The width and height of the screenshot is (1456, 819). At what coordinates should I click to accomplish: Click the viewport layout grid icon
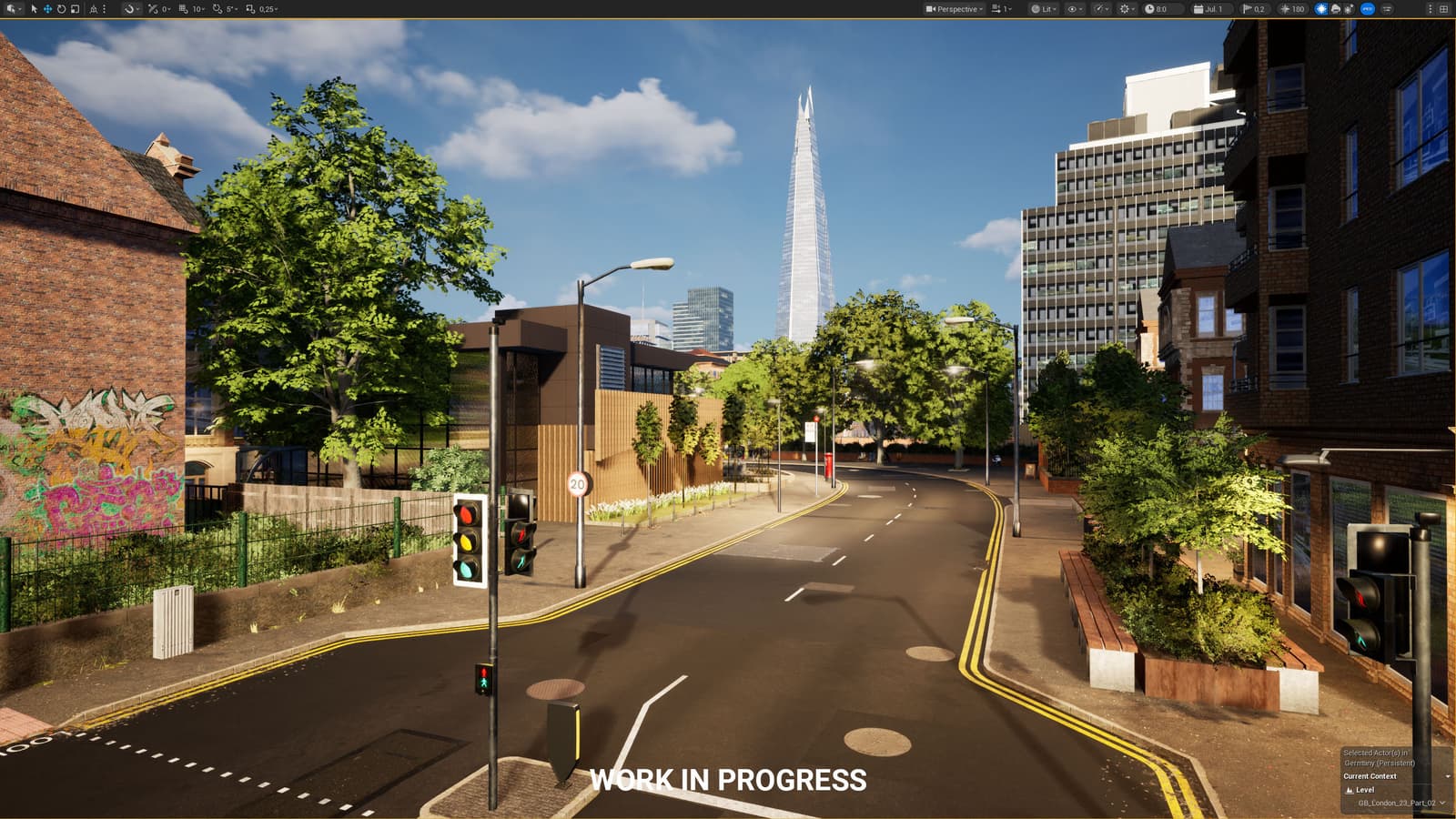click(x=1443, y=9)
